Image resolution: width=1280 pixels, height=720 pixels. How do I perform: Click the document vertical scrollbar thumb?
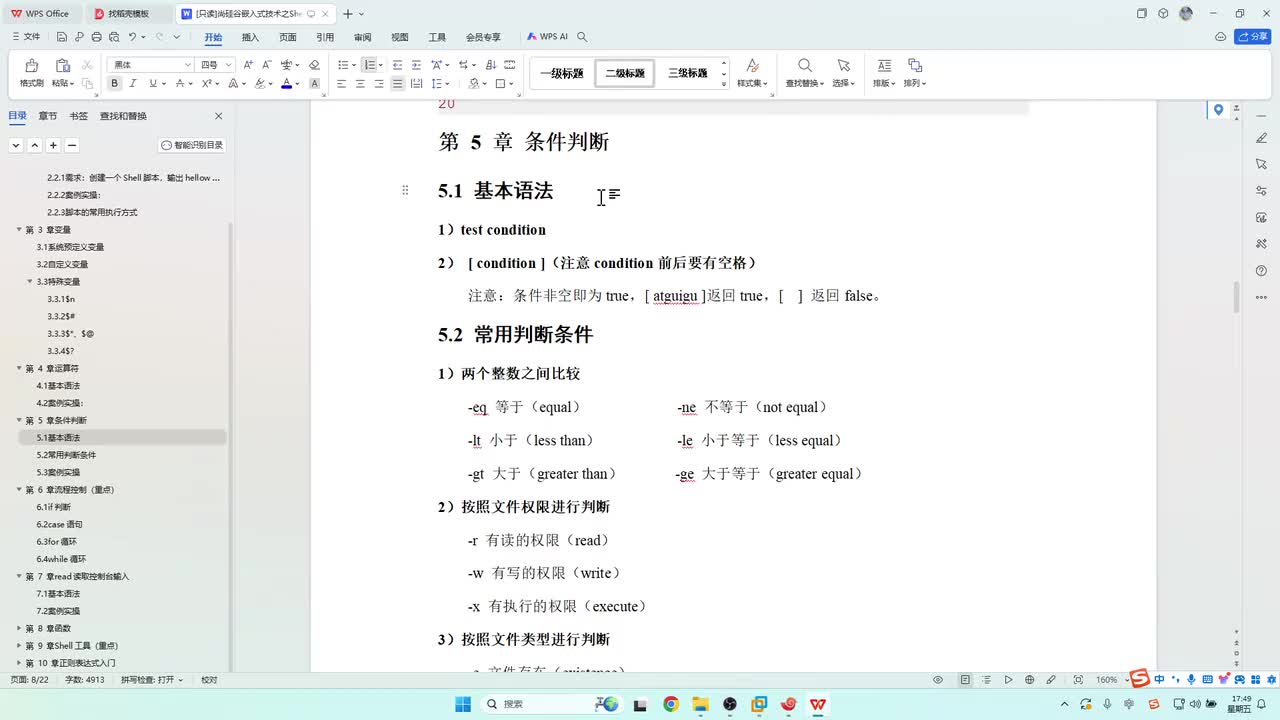(x=1236, y=297)
